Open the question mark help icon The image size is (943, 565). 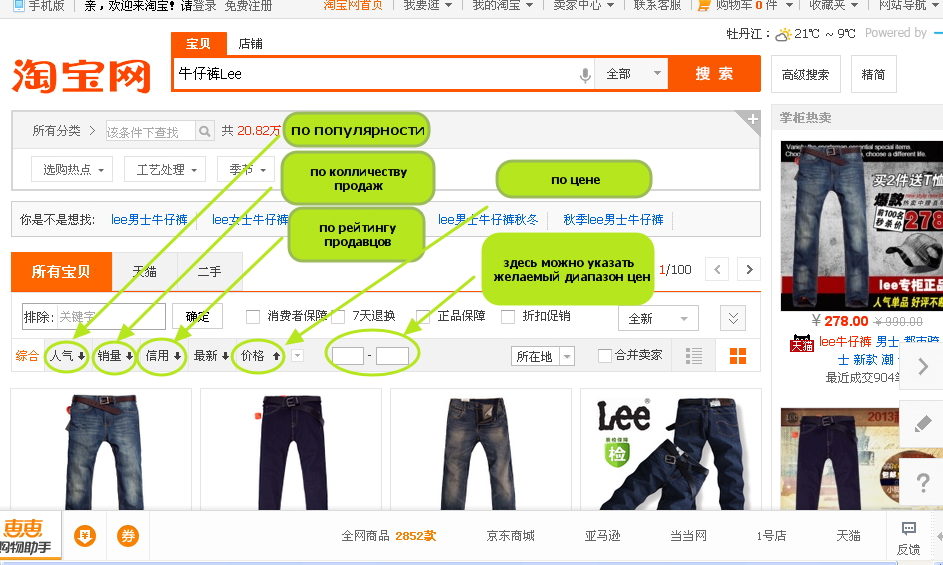click(x=923, y=482)
